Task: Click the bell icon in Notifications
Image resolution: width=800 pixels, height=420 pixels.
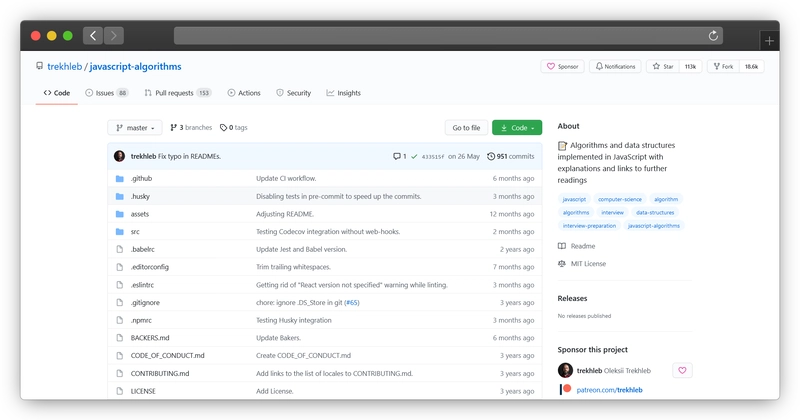Action: 599,66
